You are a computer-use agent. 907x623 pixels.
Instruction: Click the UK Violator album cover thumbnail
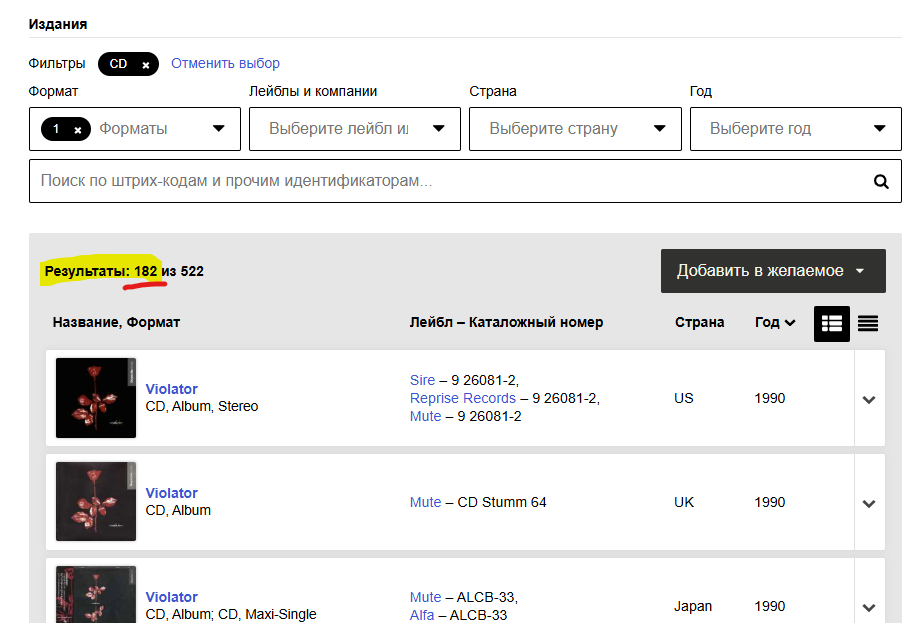(x=95, y=502)
